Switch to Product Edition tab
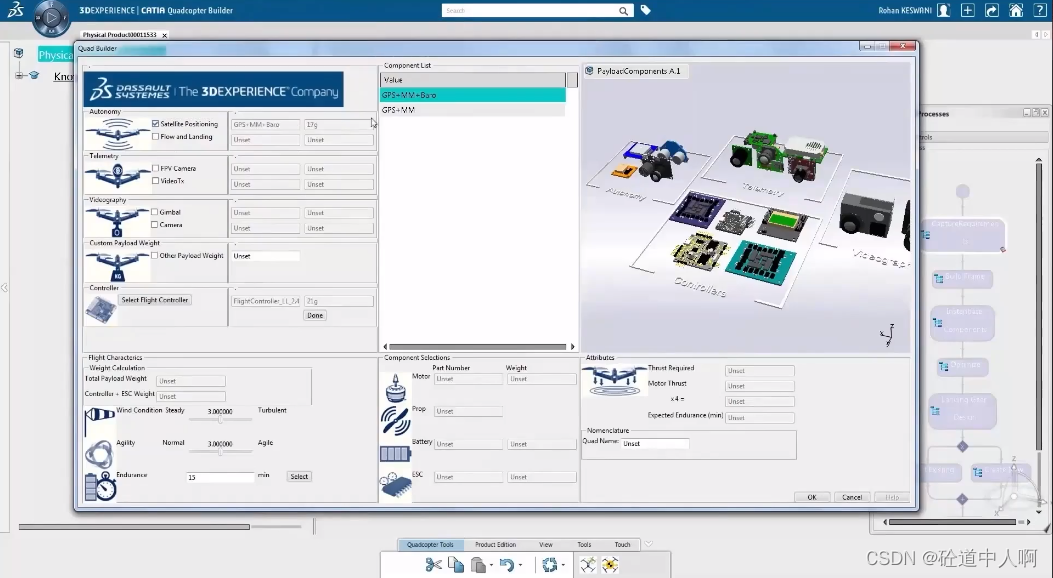 click(496, 544)
